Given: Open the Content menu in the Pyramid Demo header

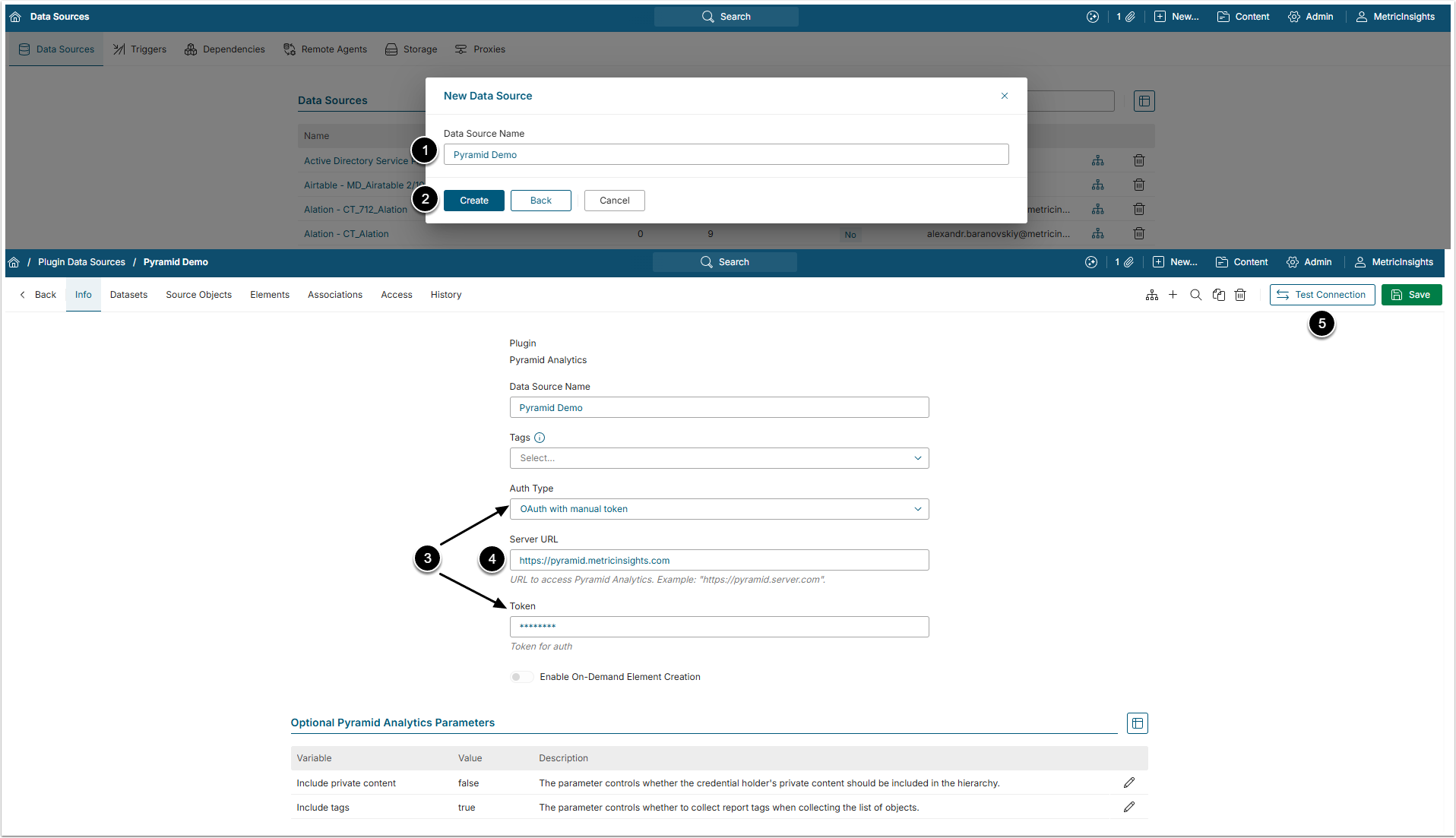Looking at the screenshot, I should click(1242, 262).
